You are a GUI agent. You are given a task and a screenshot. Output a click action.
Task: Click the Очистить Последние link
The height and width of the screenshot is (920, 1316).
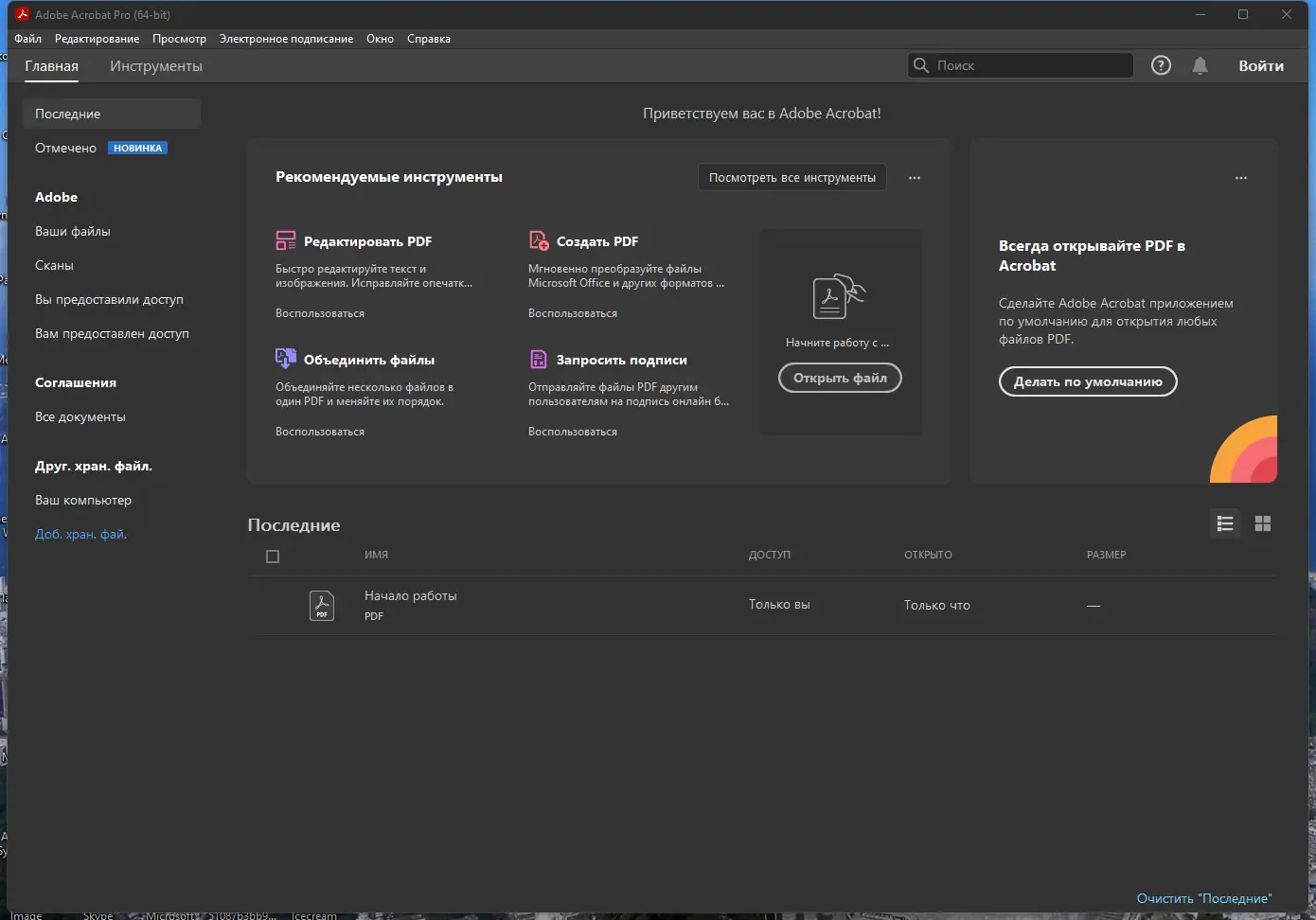point(1203,897)
